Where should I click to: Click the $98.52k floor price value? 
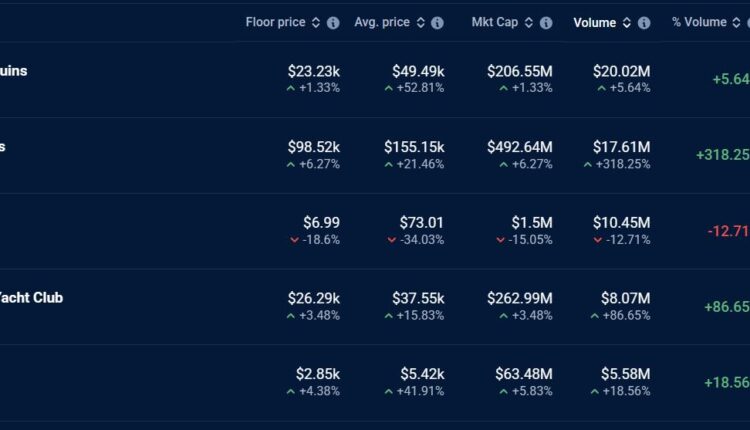(x=313, y=147)
